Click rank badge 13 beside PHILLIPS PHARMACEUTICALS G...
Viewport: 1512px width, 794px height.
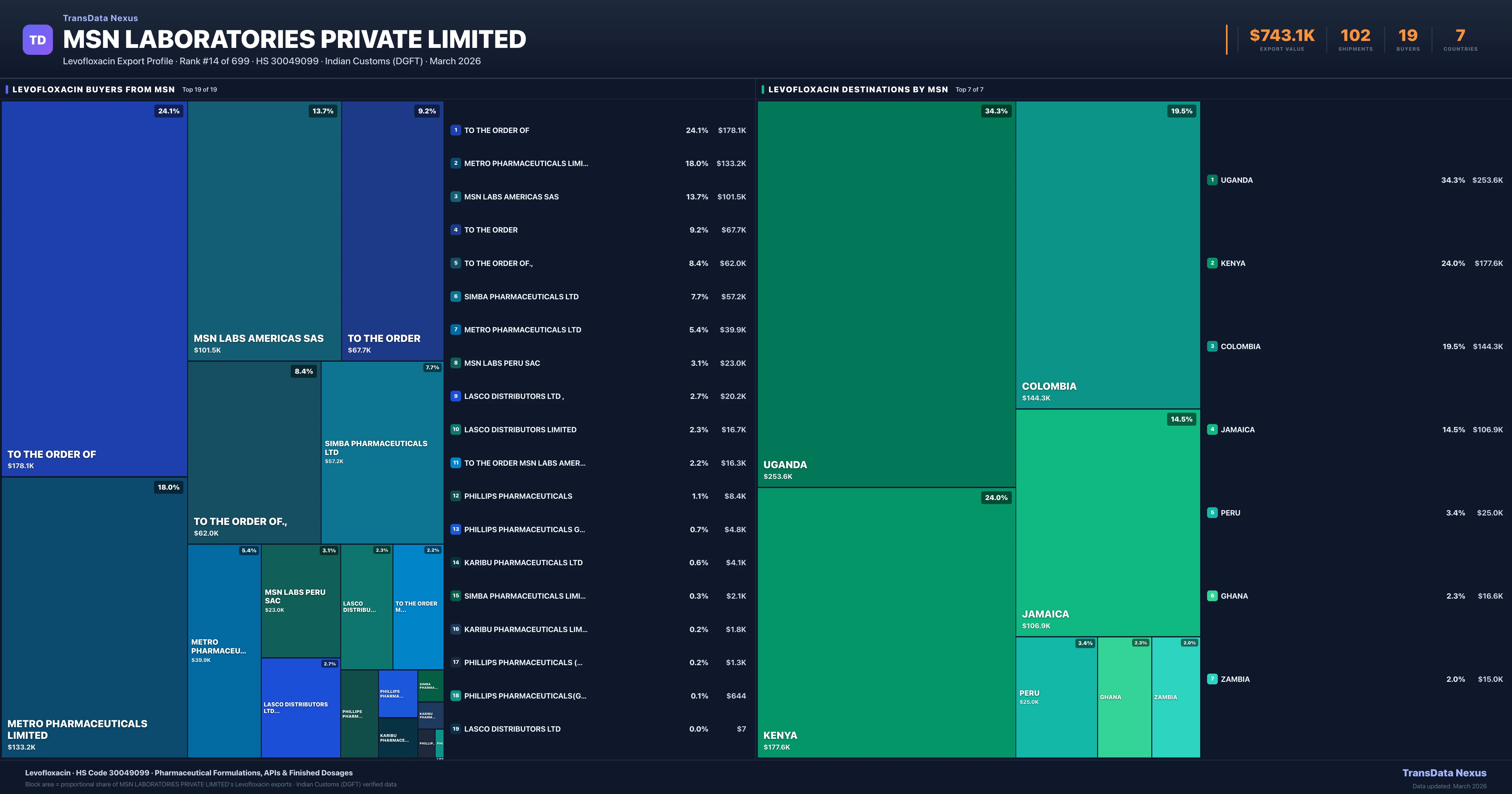[455, 529]
